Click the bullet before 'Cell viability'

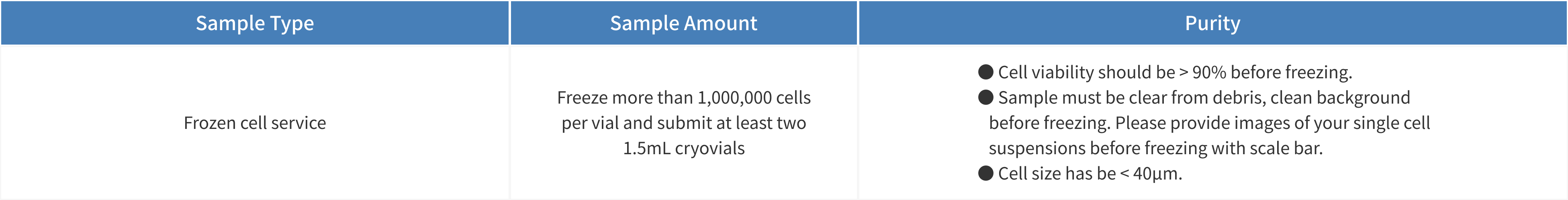point(985,72)
